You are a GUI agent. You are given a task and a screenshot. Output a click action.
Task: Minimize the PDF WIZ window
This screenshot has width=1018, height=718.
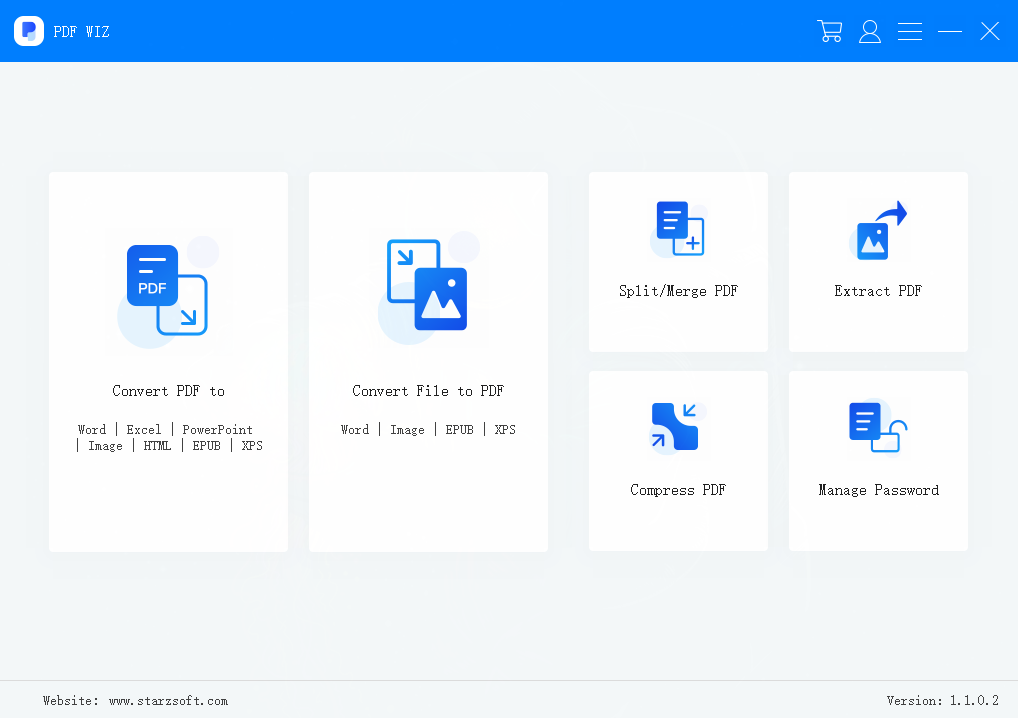950,31
